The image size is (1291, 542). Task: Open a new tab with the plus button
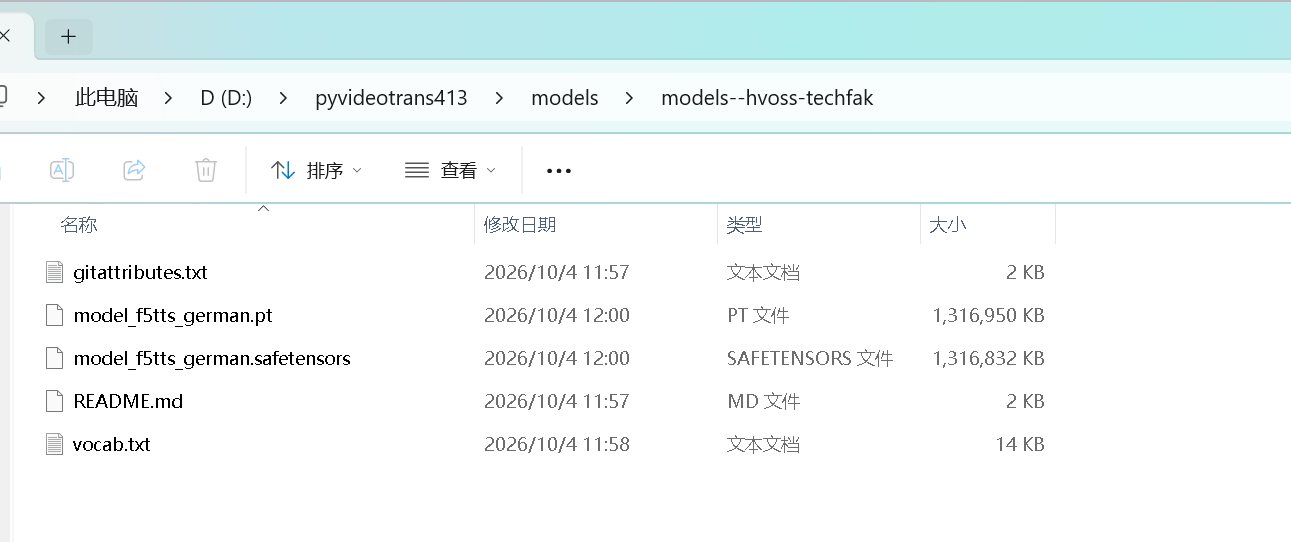(68, 37)
